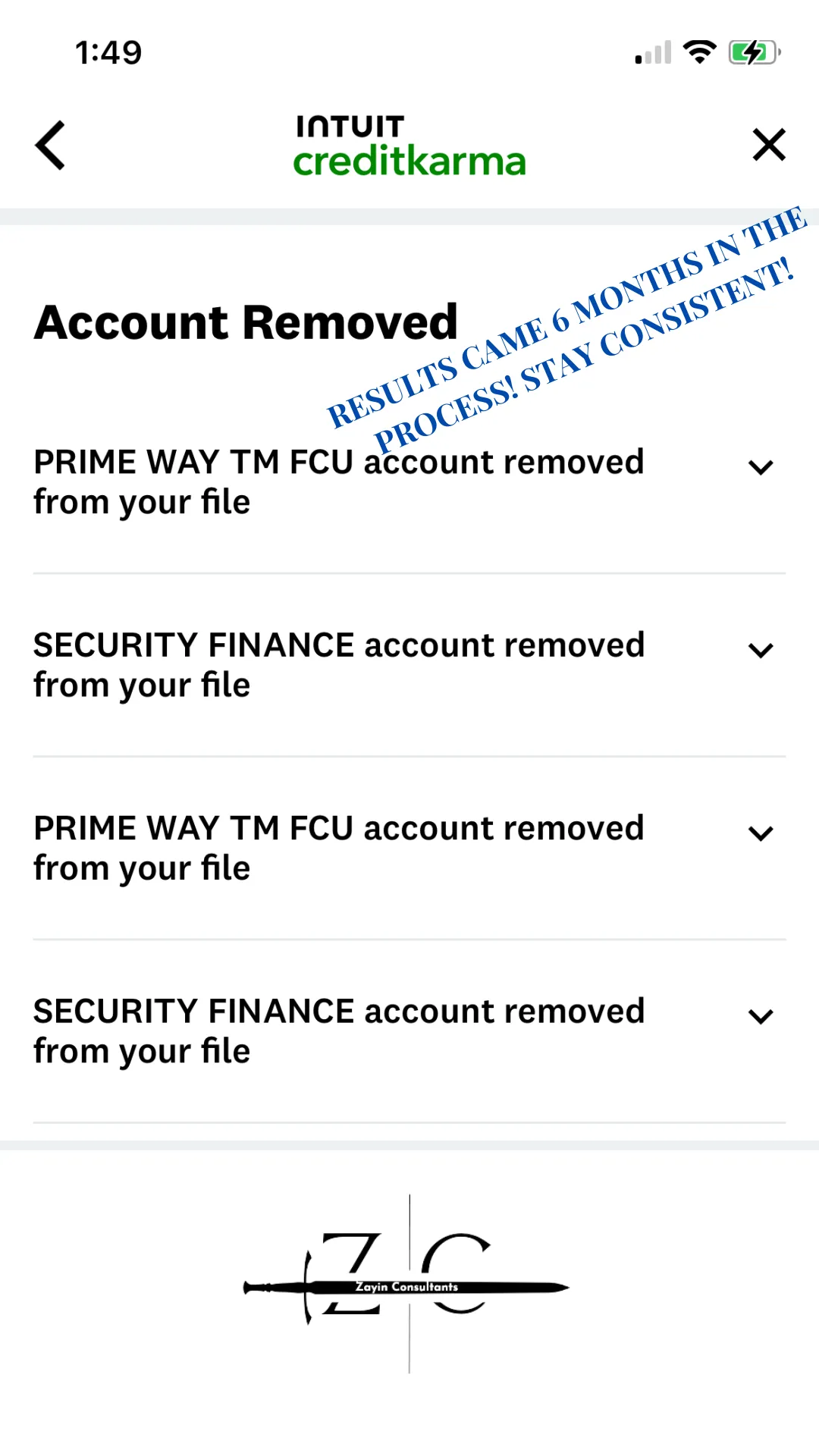Tap the charging battery icon
Image resolution: width=819 pixels, height=1456 pixels.
tap(754, 52)
